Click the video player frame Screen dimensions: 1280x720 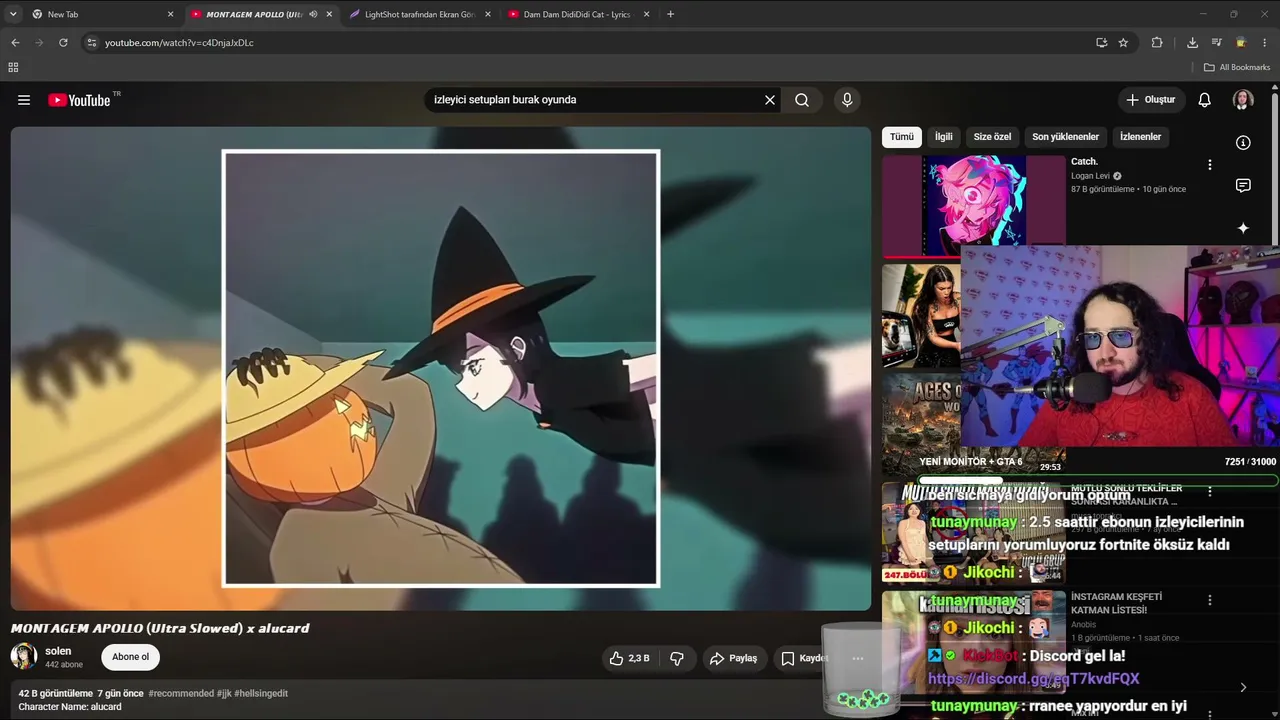coord(441,368)
